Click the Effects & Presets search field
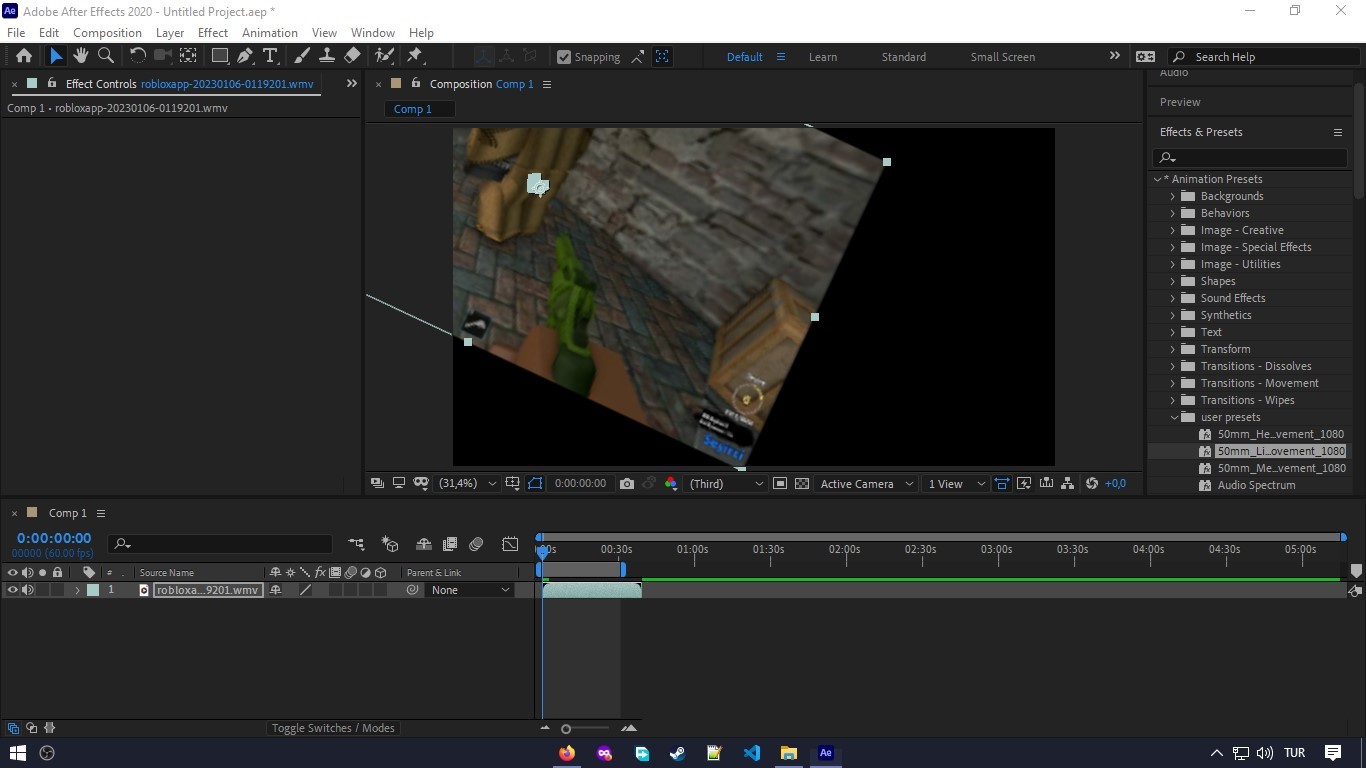Image resolution: width=1366 pixels, height=768 pixels. (x=1248, y=157)
